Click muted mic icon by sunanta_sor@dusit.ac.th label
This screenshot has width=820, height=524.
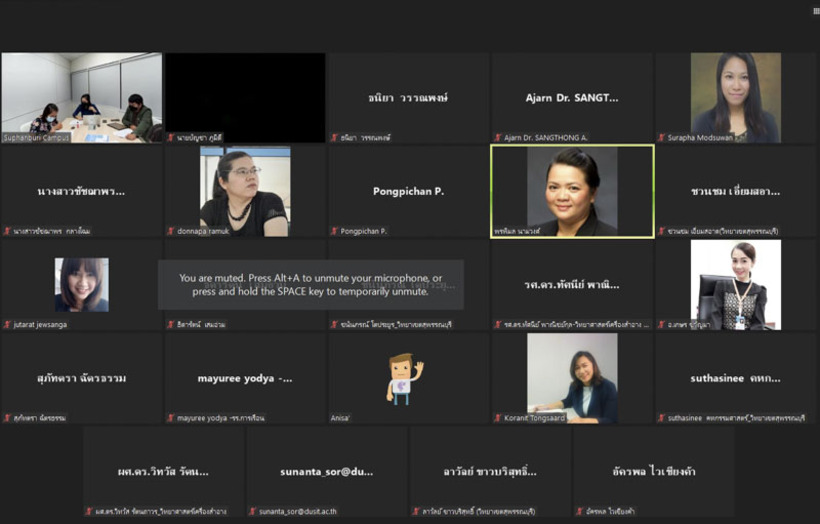click(x=253, y=511)
